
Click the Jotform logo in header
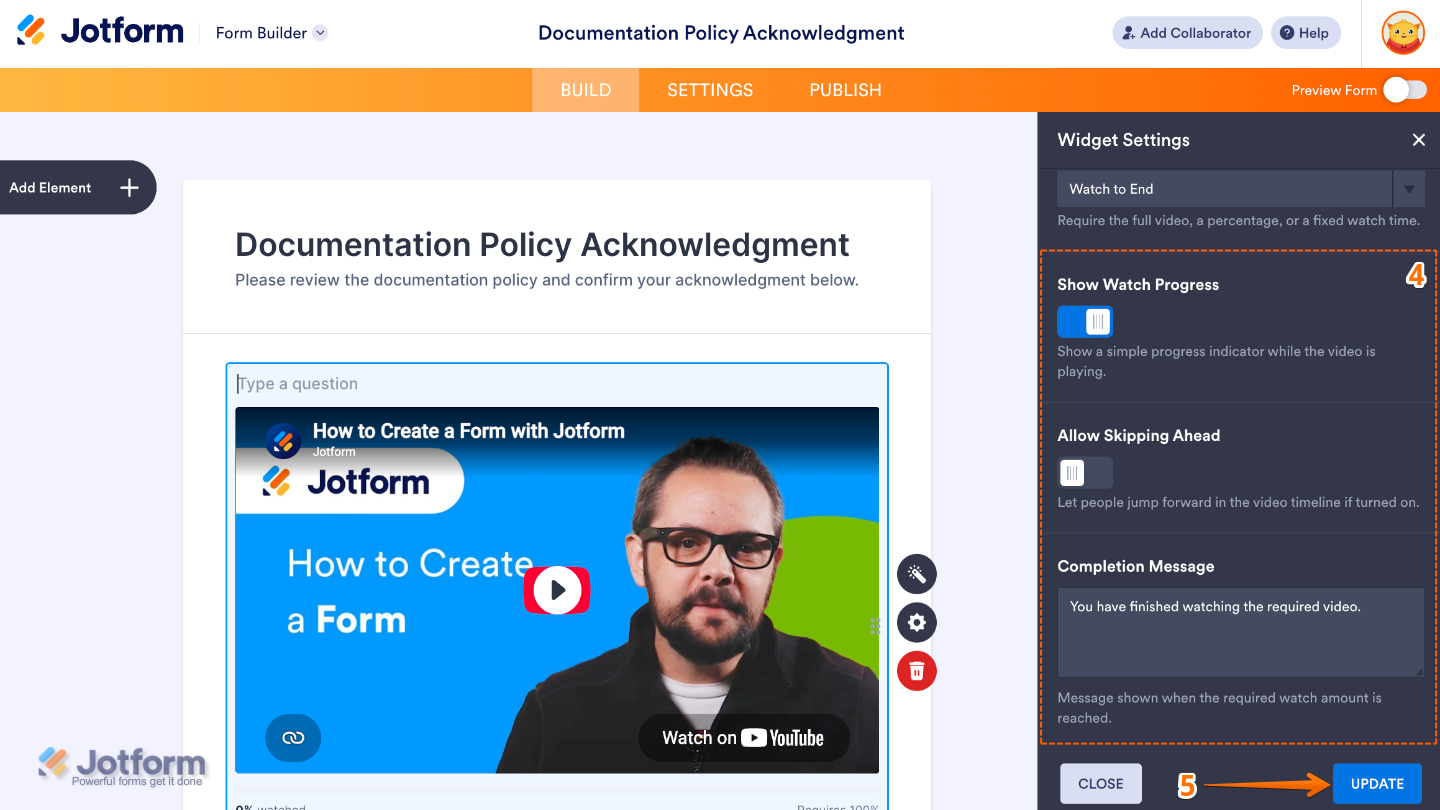tap(100, 32)
